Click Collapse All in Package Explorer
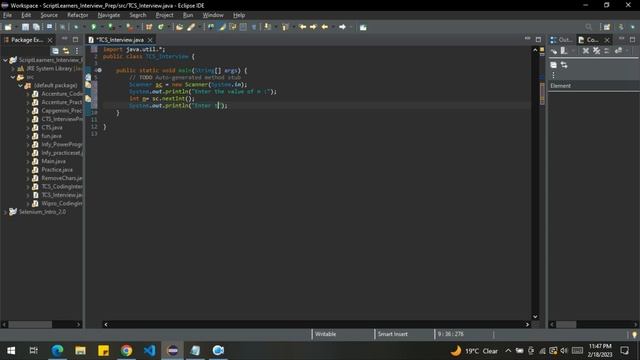The height and width of the screenshot is (360, 640). (55, 51)
